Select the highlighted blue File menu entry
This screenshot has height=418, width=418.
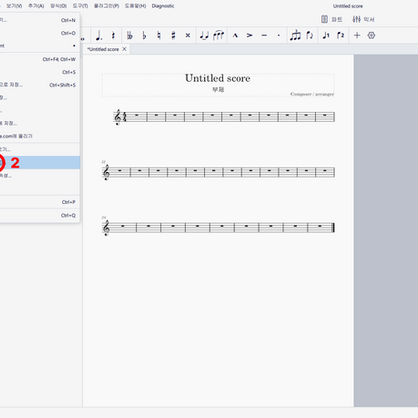[40, 163]
